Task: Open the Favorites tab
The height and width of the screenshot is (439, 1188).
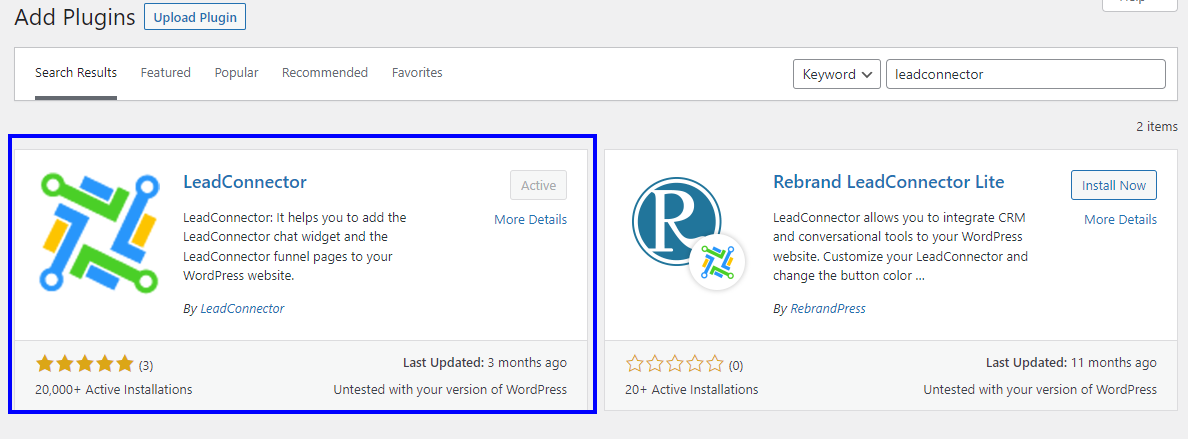Action: [417, 73]
